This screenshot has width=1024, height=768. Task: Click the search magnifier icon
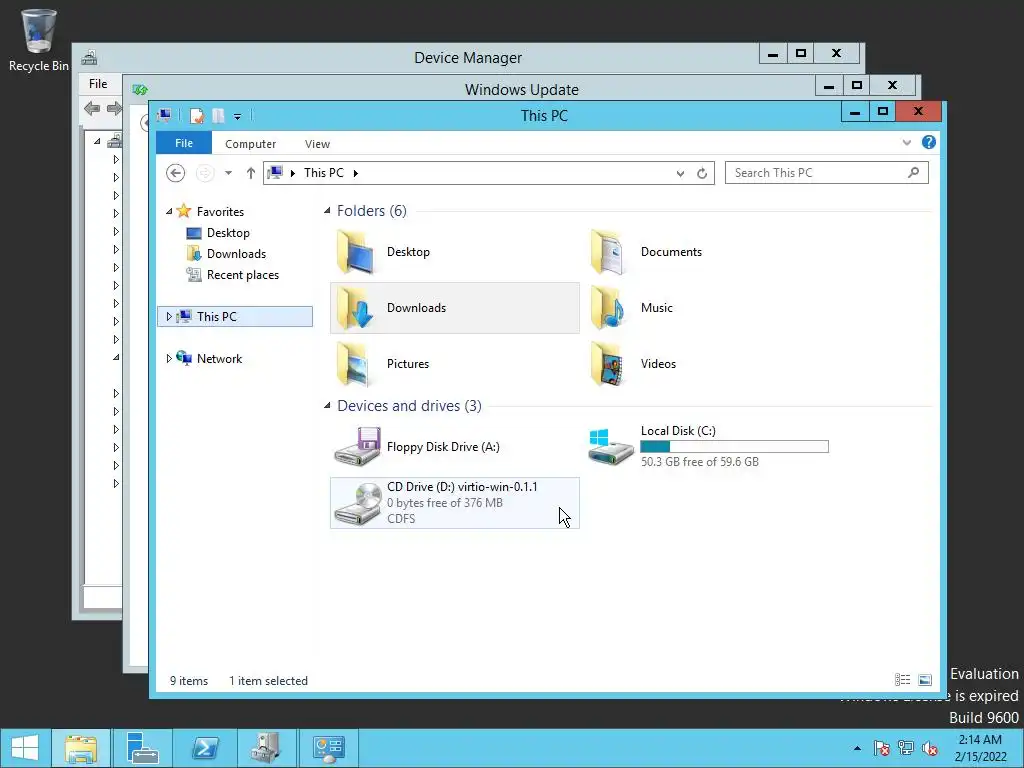tap(914, 172)
